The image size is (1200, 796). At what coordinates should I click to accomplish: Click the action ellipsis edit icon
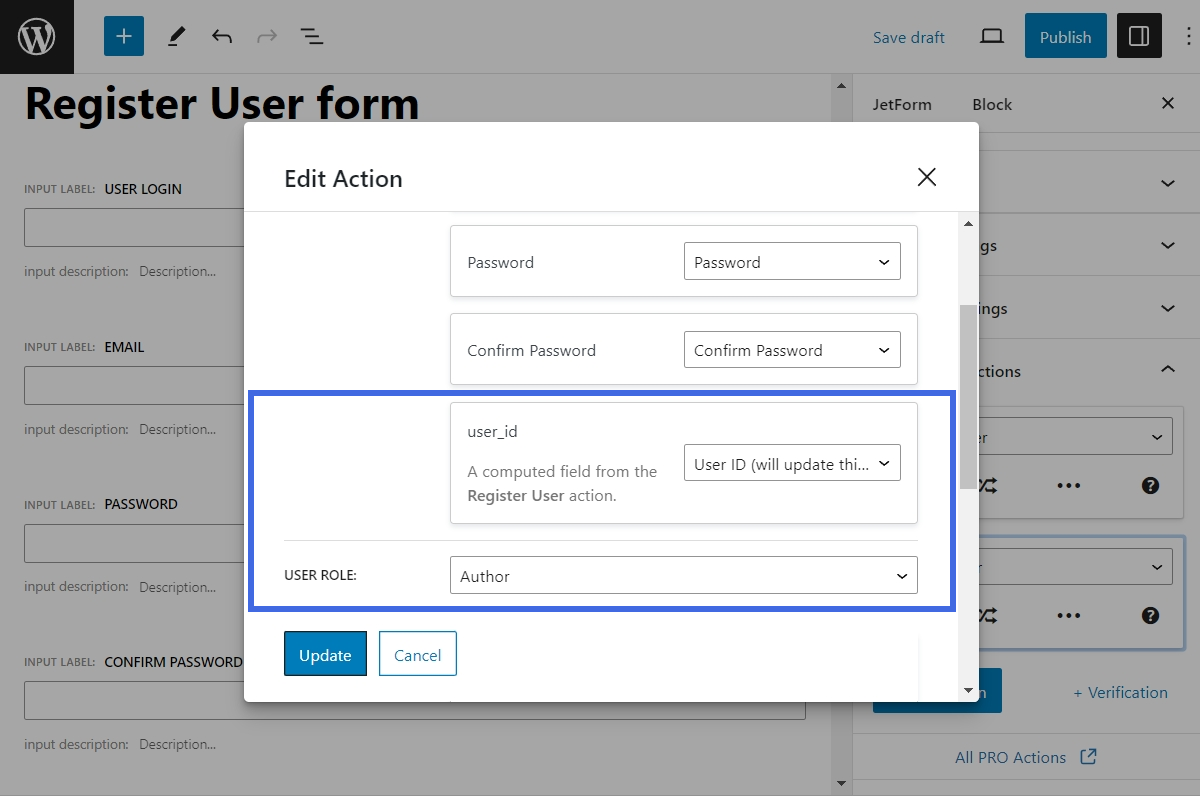(1068, 485)
